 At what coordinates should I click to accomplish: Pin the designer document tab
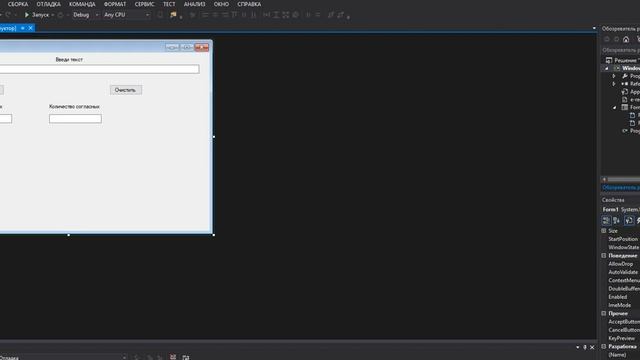[23, 28]
